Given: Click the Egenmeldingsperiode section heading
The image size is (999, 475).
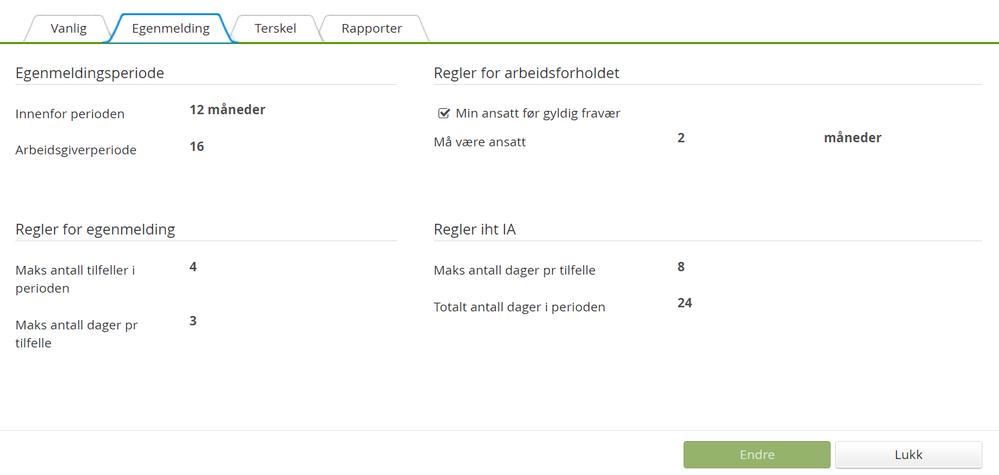Looking at the screenshot, I should click(x=90, y=73).
